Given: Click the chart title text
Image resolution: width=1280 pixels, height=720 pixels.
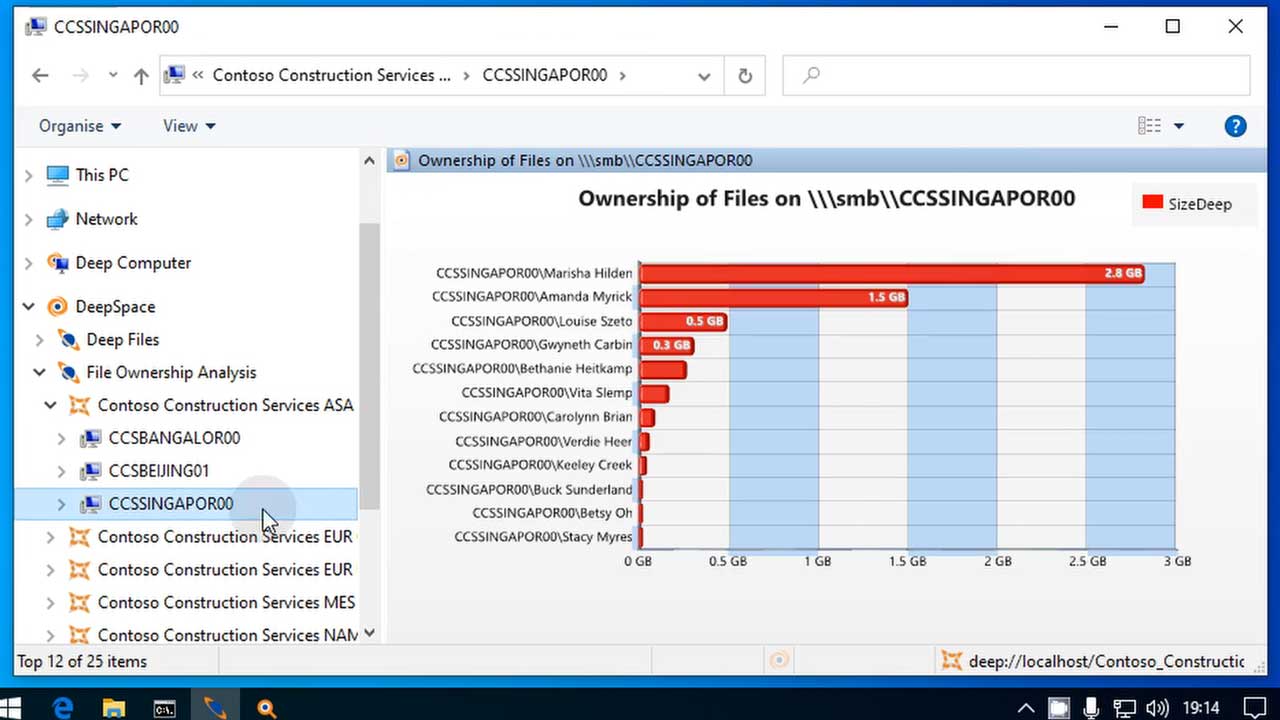Looking at the screenshot, I should coord(826,198).
